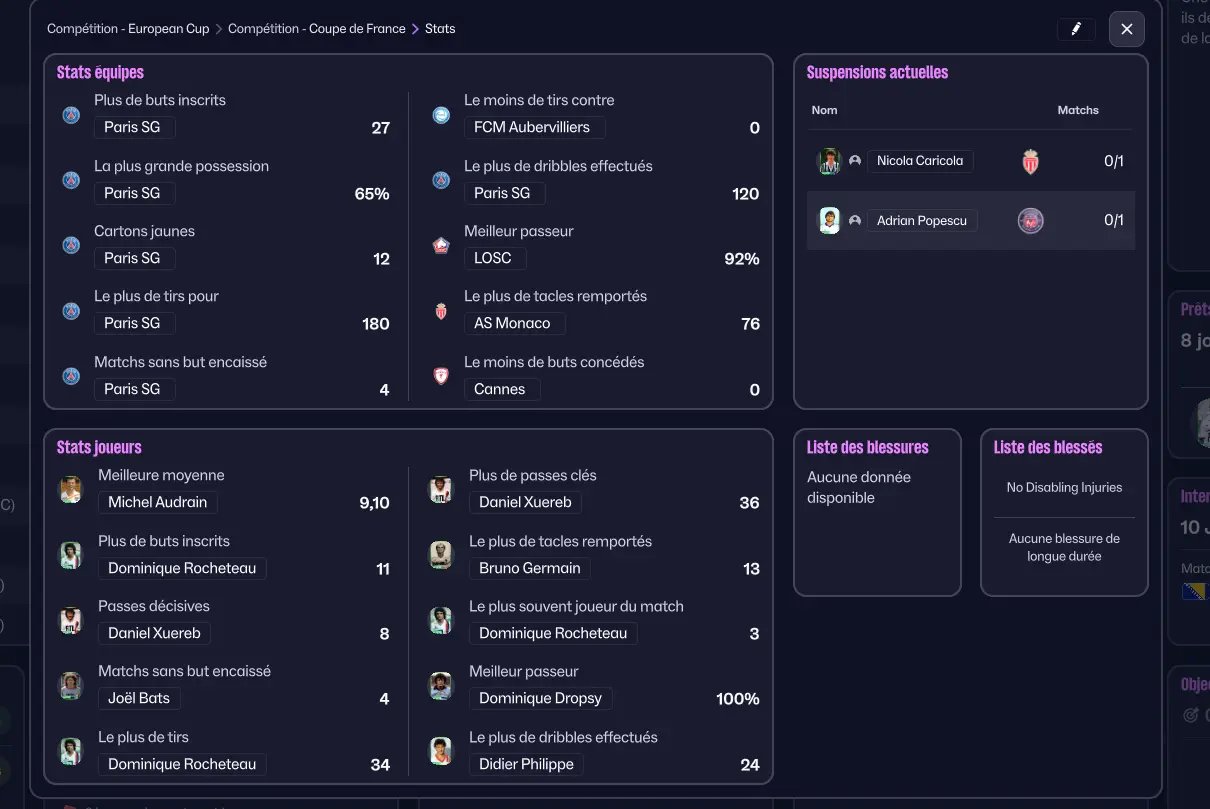
Task: Click AS Monaco crest beside Nicola Caricola
Action: coord(1031,161)
